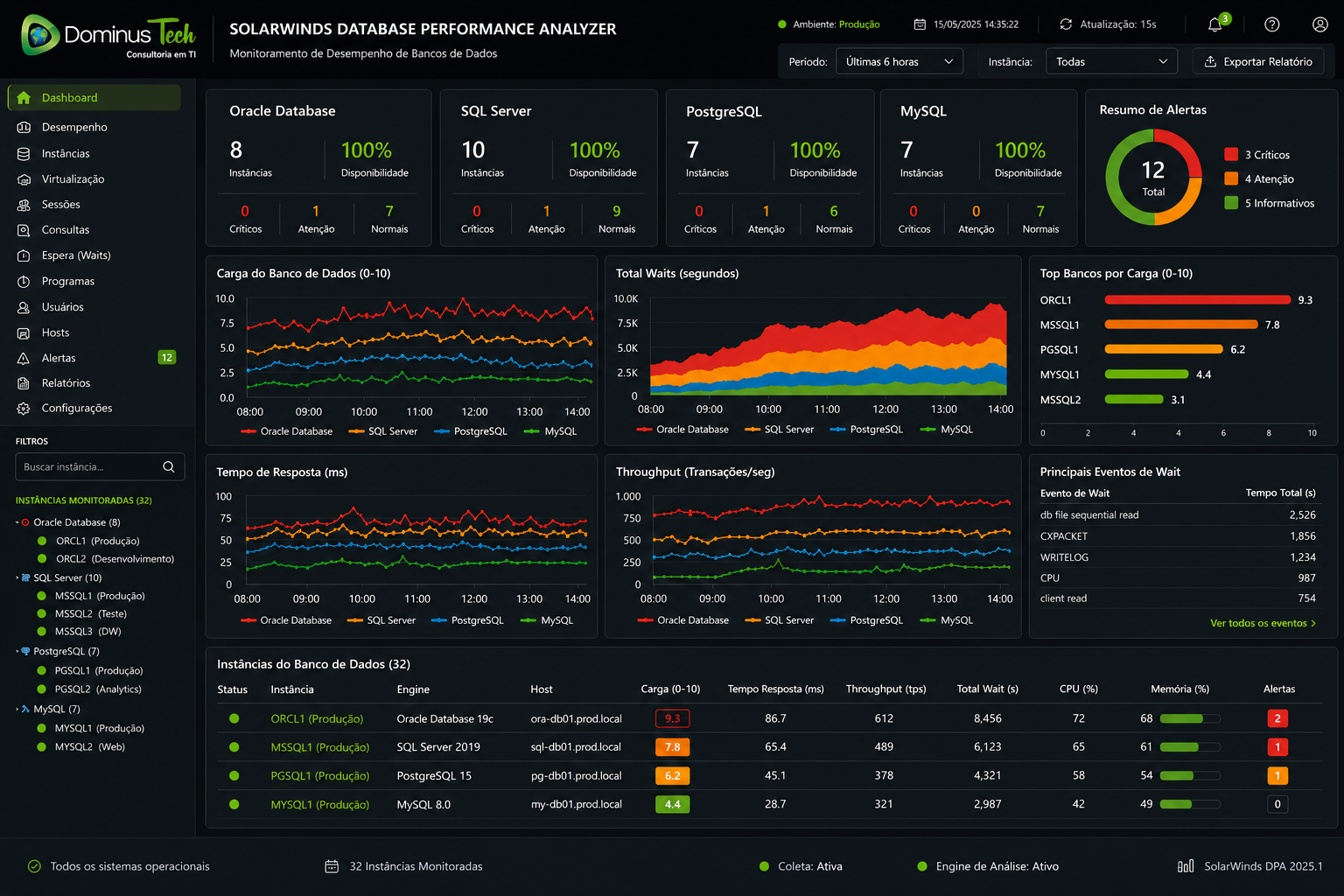Toggle SQL Server legend in Carga chart

383,431
